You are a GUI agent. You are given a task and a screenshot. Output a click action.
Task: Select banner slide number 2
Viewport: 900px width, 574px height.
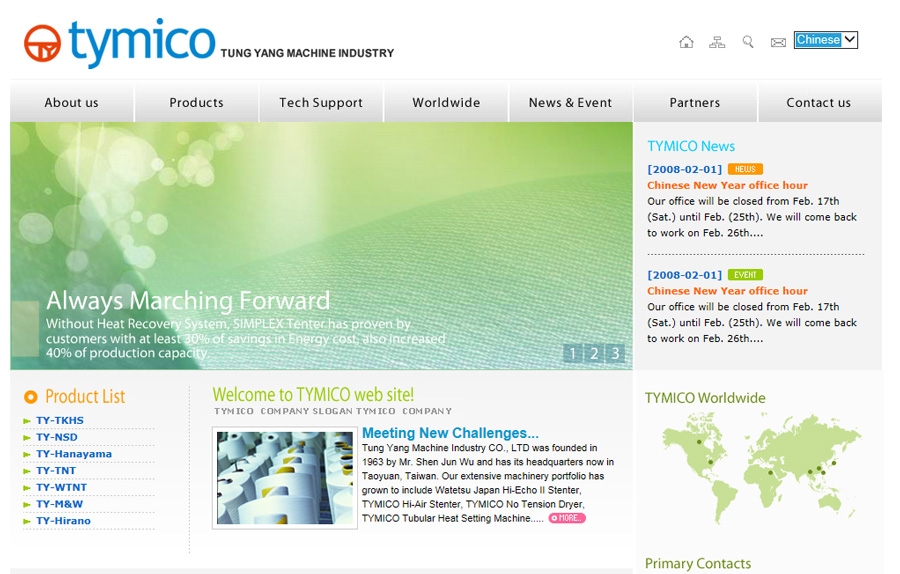[594, 353]
